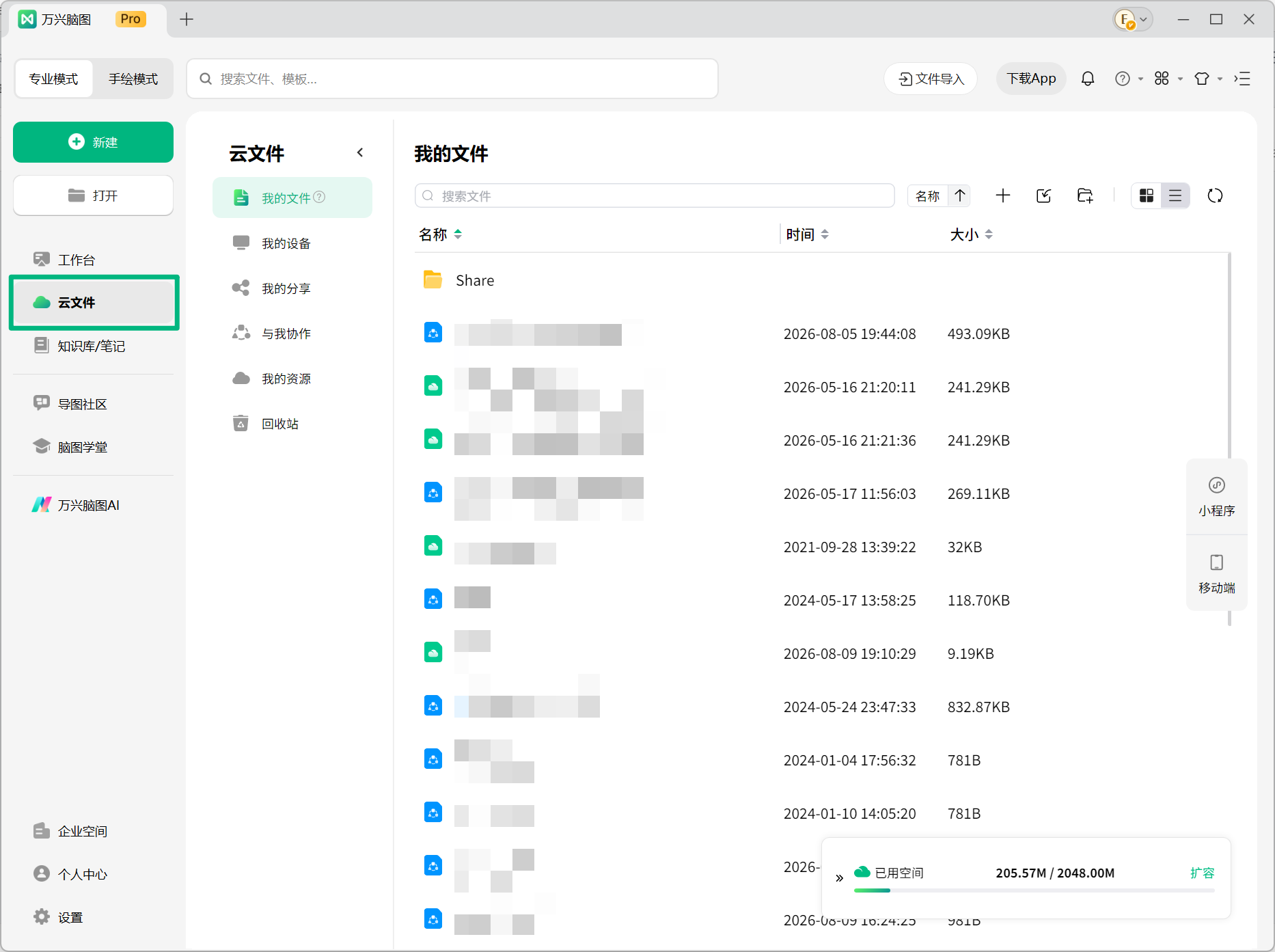Open 个人中心
Viewport: 1275px width, 952px height.
[93, 874]
